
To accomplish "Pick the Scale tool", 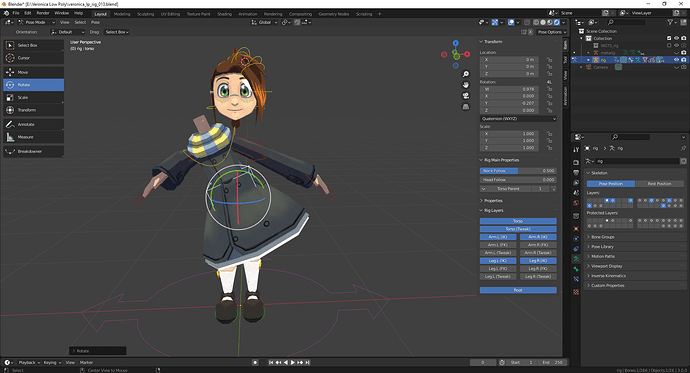I will pyautogui.click(x=33, y=97).
